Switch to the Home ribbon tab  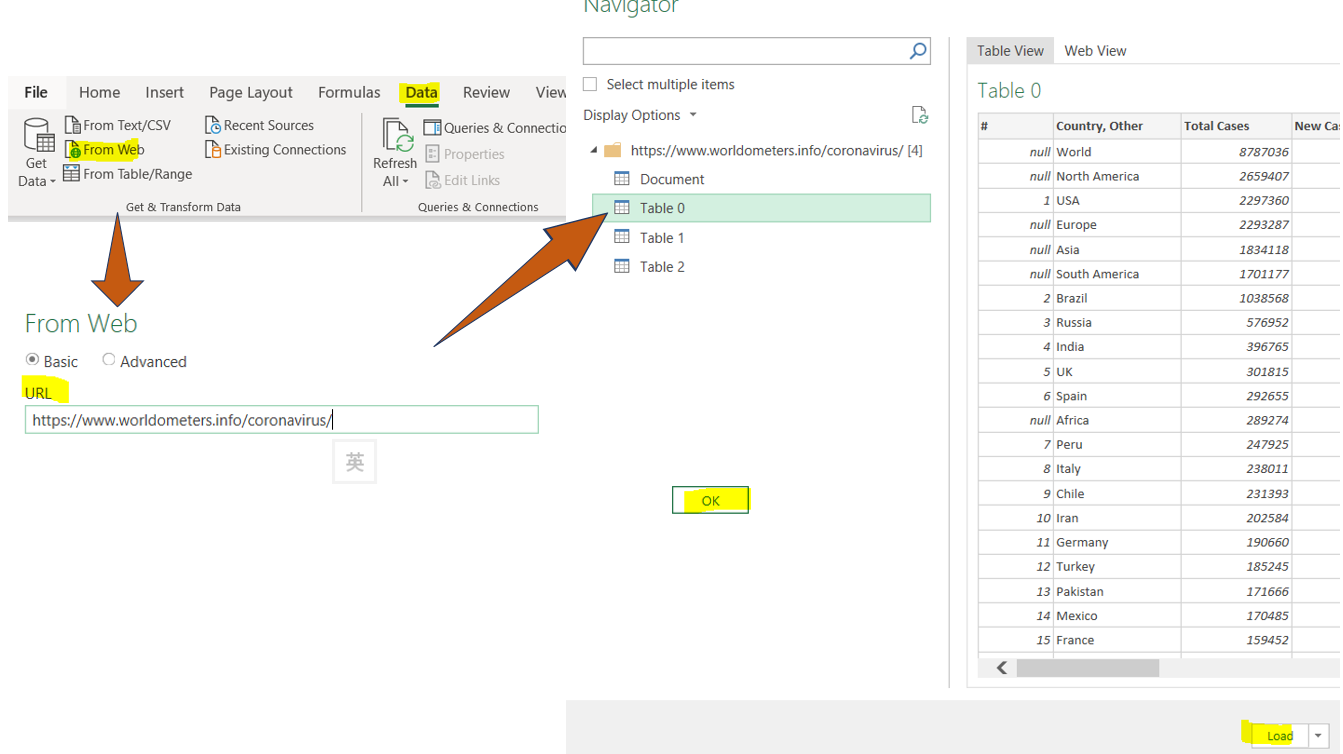click(x=99, y=92)
